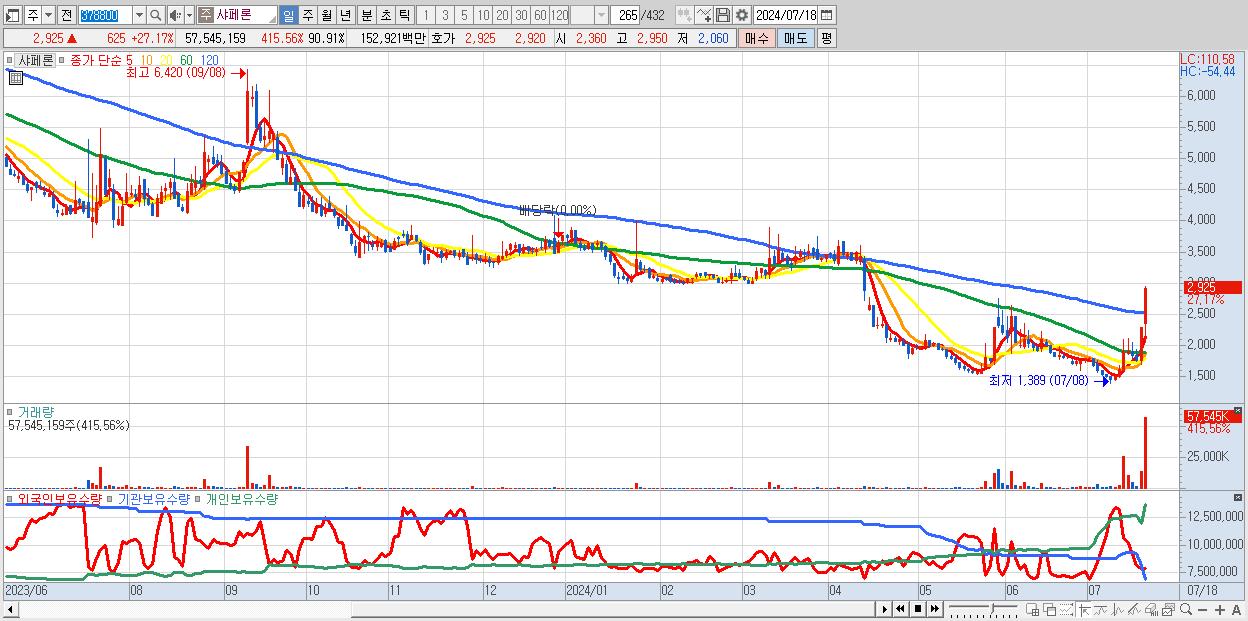Click the multi-line chart icon

pos(1134,609)
